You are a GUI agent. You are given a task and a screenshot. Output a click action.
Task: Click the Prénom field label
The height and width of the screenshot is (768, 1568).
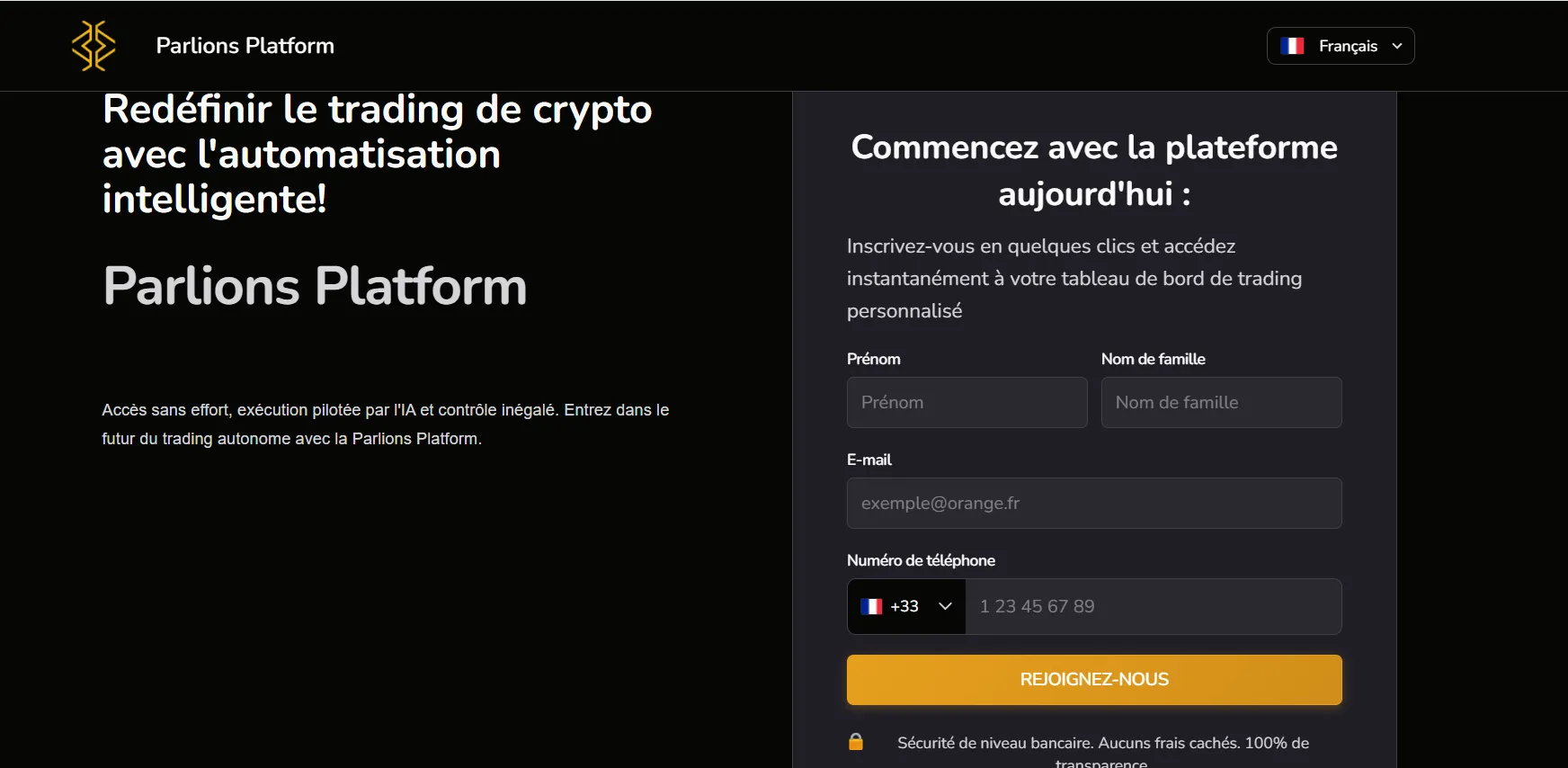873,359
